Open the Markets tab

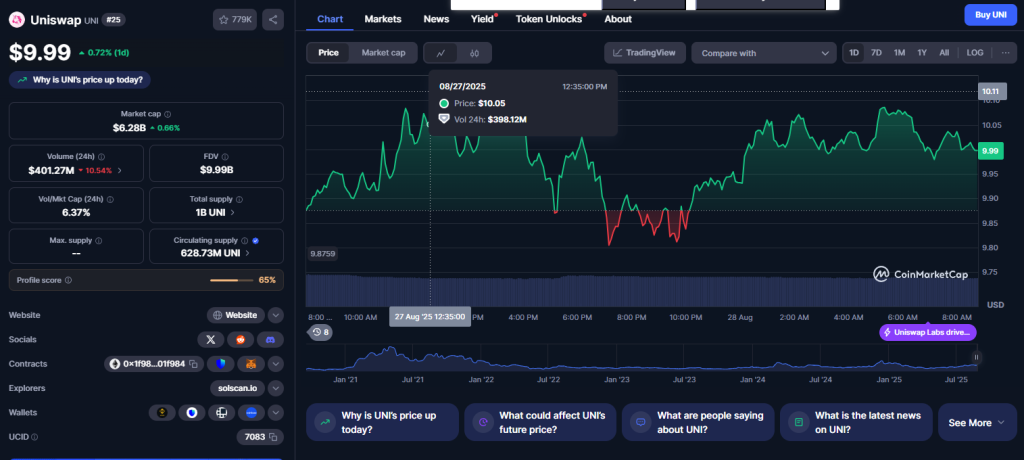pos(383,19)
